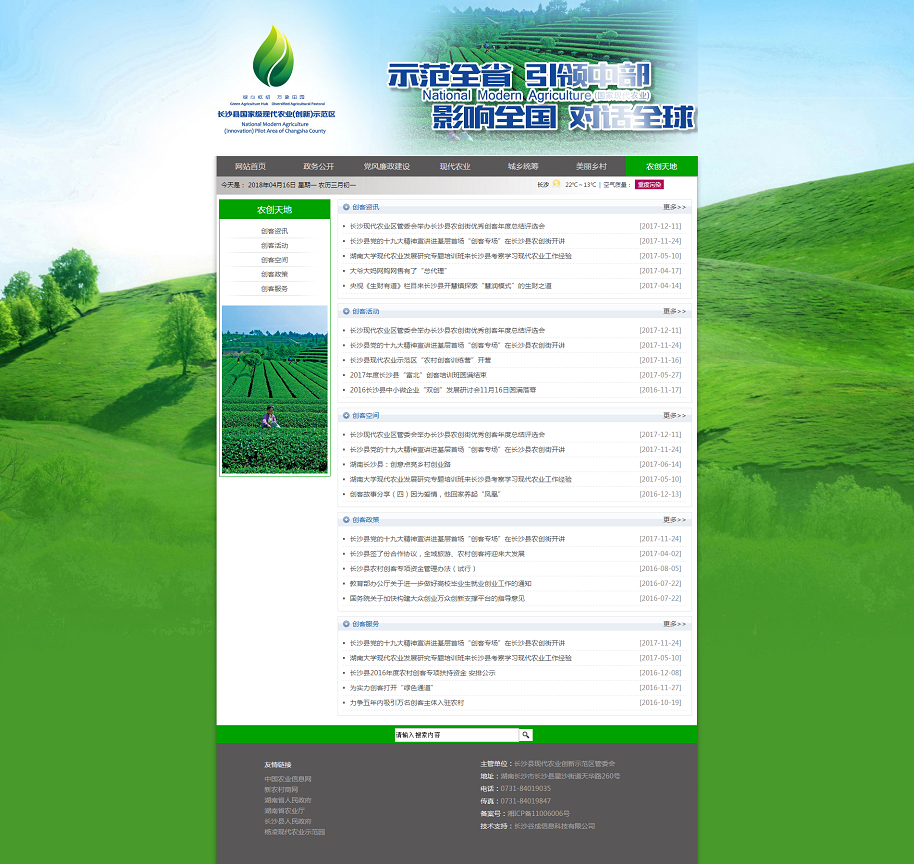
Task: Open the 长沙县签了份合作协议 article link
Action: 437,554
